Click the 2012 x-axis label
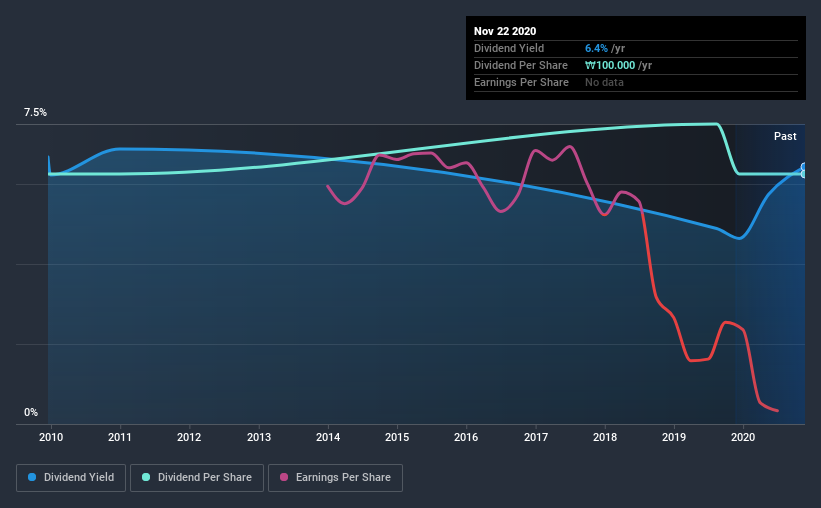The height and width of the screenshot is (508, 821). pyautogui.click(x=189, y=437)
